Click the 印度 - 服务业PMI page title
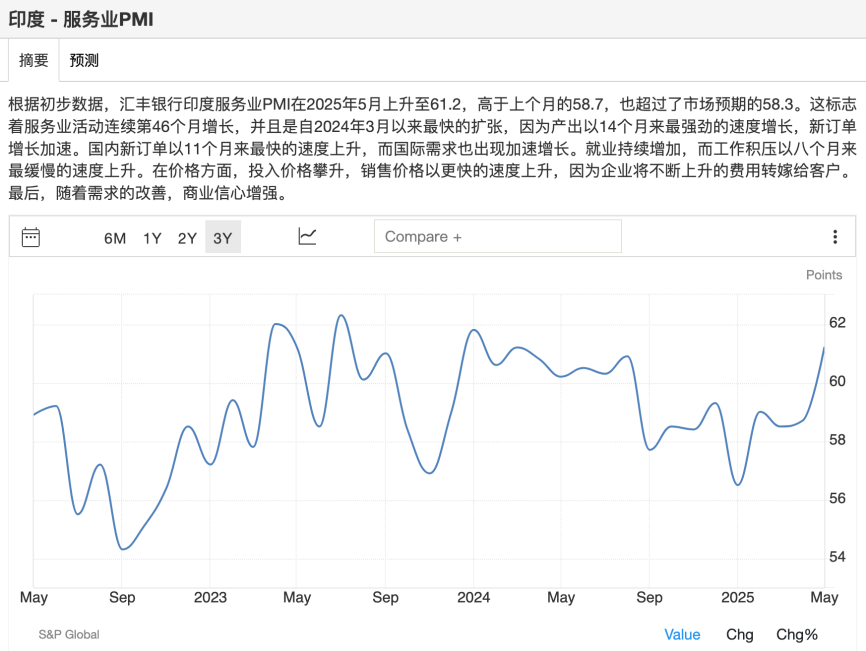 pyautogui.click(x=81, y=19)
